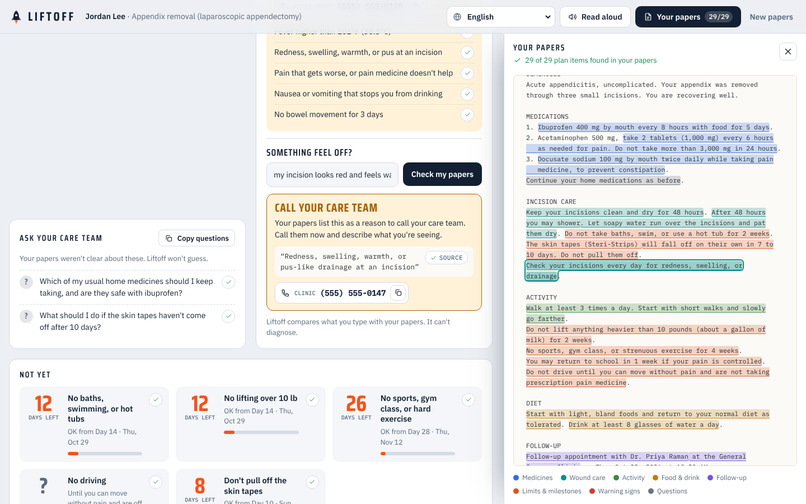Check off Don't pull off skin tapes card
Viewport: 806px width, 504px height.
coord(312,482)
